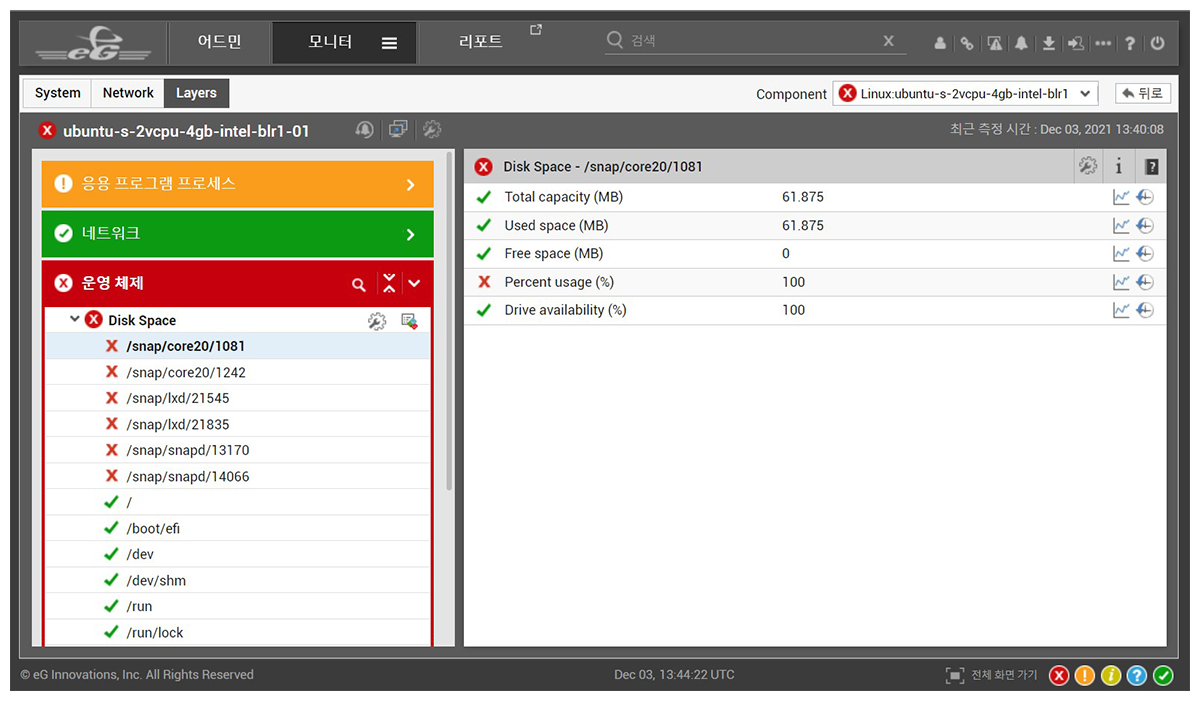The image size is (1200, 701).
Task: Click external link icon beside 리포트
Action: [536, 30]
